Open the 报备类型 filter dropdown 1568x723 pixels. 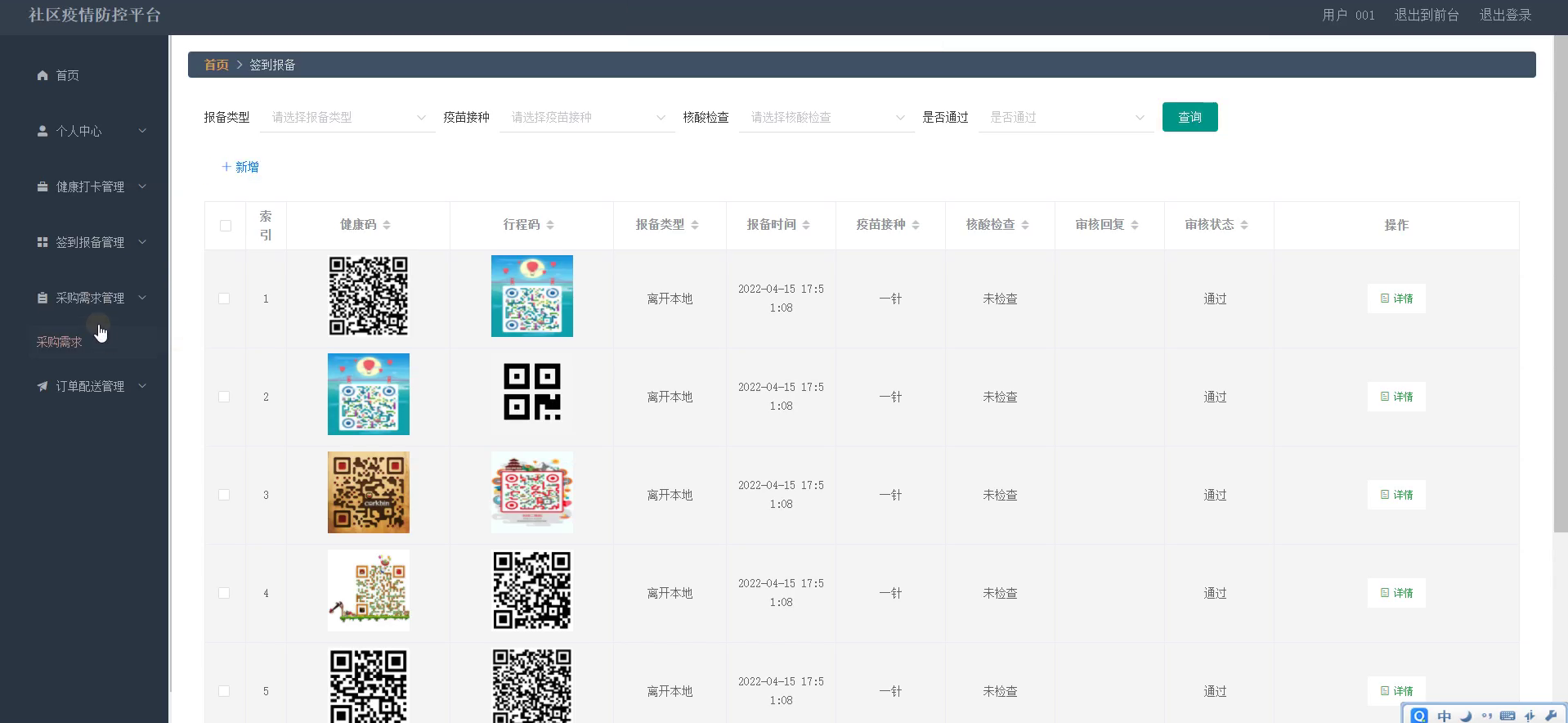point(347,117)
